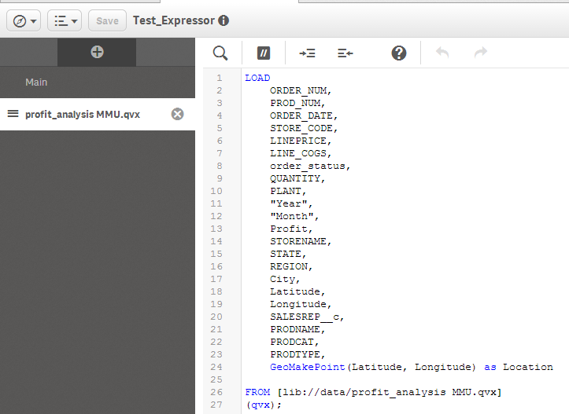
Task: Open the script syntax help
Action: 399,53
